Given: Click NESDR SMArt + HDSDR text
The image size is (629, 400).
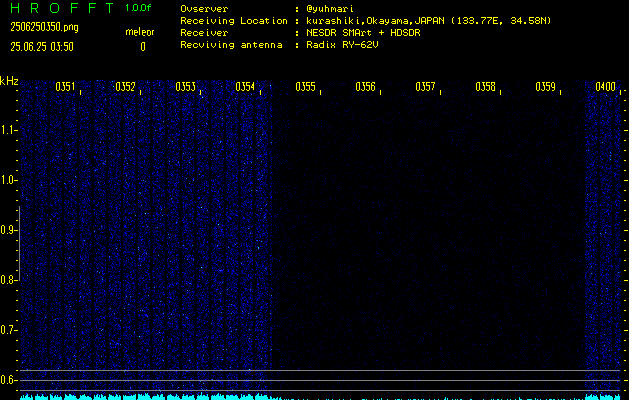Looking at the screenshot, I should tap(363, 33).
